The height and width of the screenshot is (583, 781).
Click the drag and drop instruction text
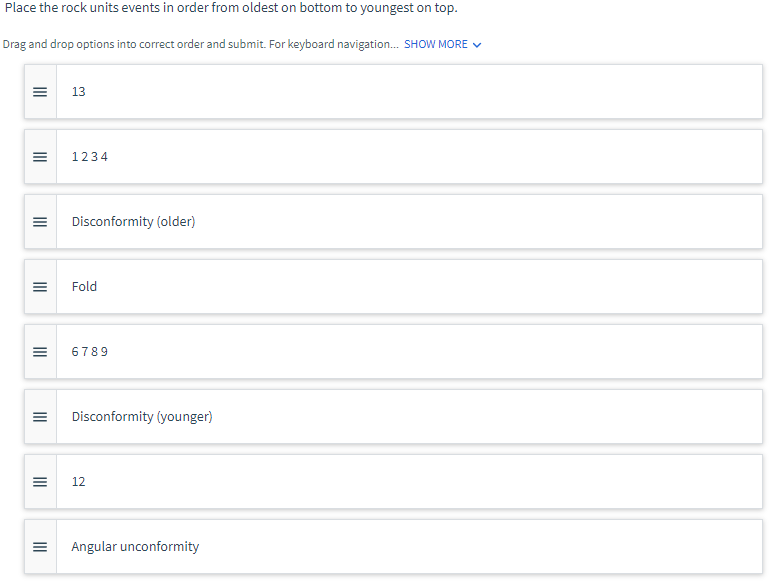tap(200, 45)
